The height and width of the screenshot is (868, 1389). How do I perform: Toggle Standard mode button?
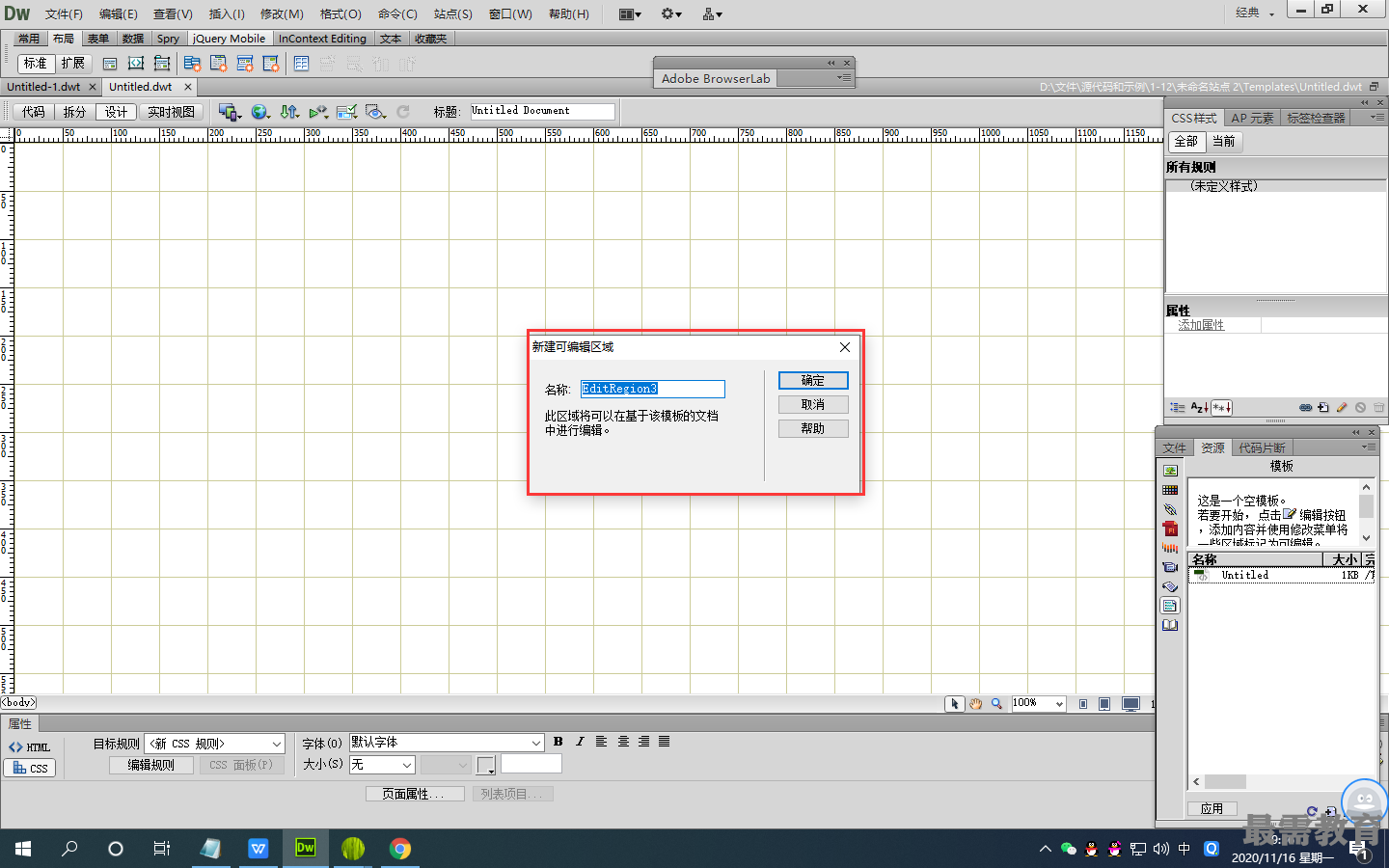(36, 64)
